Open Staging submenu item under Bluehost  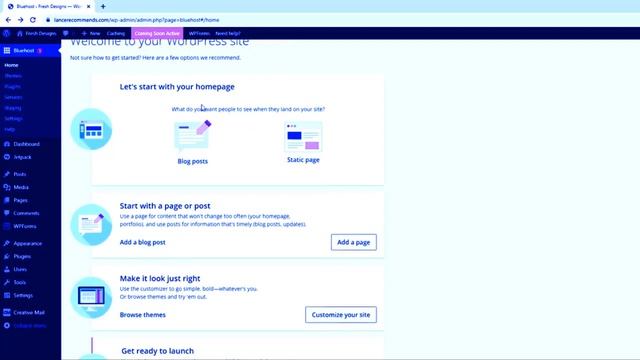[13, 108]
